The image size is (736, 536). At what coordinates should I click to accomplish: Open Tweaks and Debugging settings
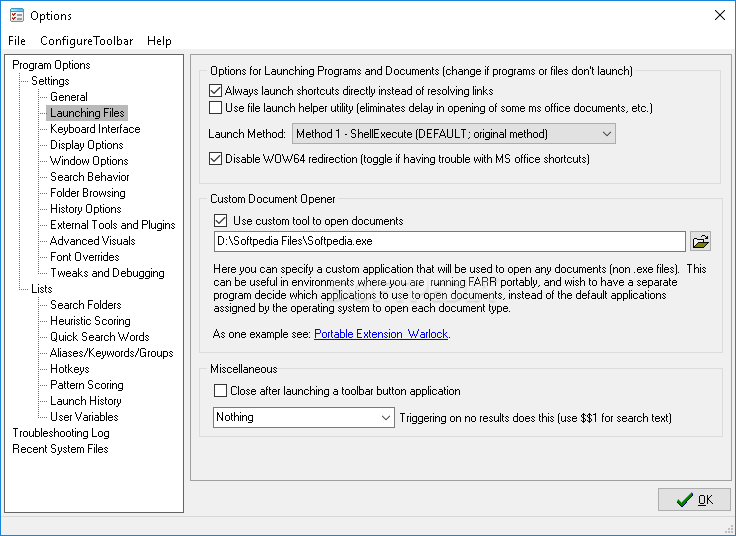click(x=107, y=273)
